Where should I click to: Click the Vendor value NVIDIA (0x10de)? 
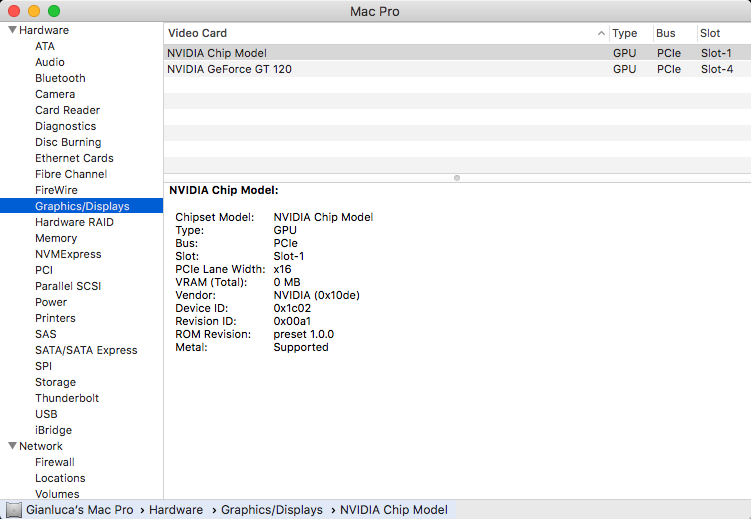tap(317, 295)
